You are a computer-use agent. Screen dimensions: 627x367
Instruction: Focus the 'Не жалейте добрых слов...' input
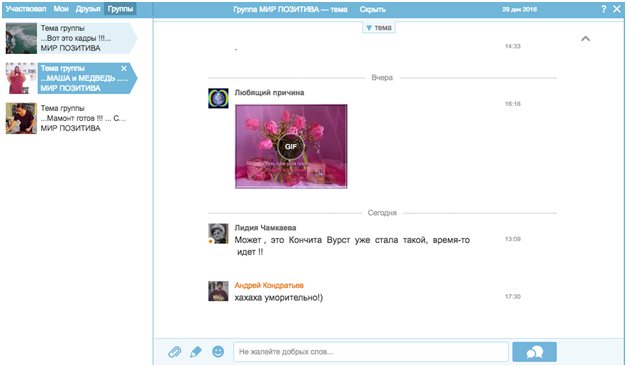(371, 352)
